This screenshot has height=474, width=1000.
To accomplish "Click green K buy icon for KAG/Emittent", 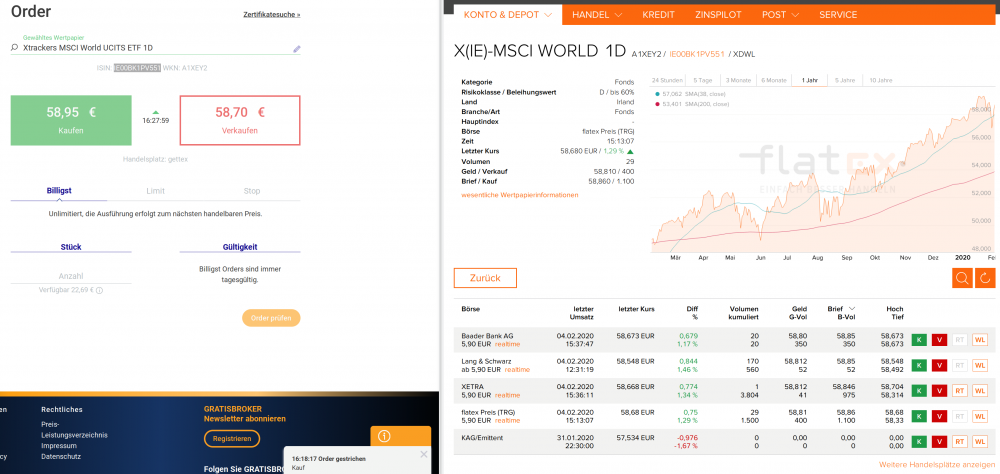I will 919,441.
